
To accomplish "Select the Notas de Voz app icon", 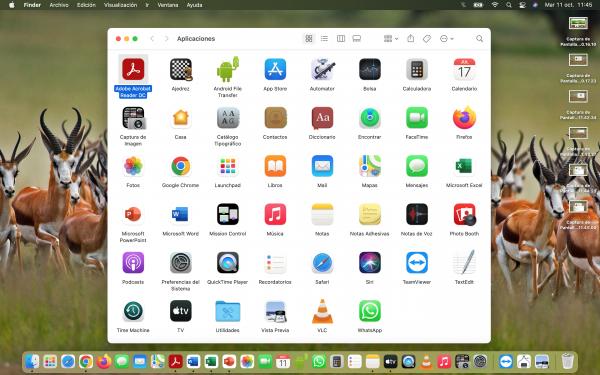I will [x=417, y=215].
